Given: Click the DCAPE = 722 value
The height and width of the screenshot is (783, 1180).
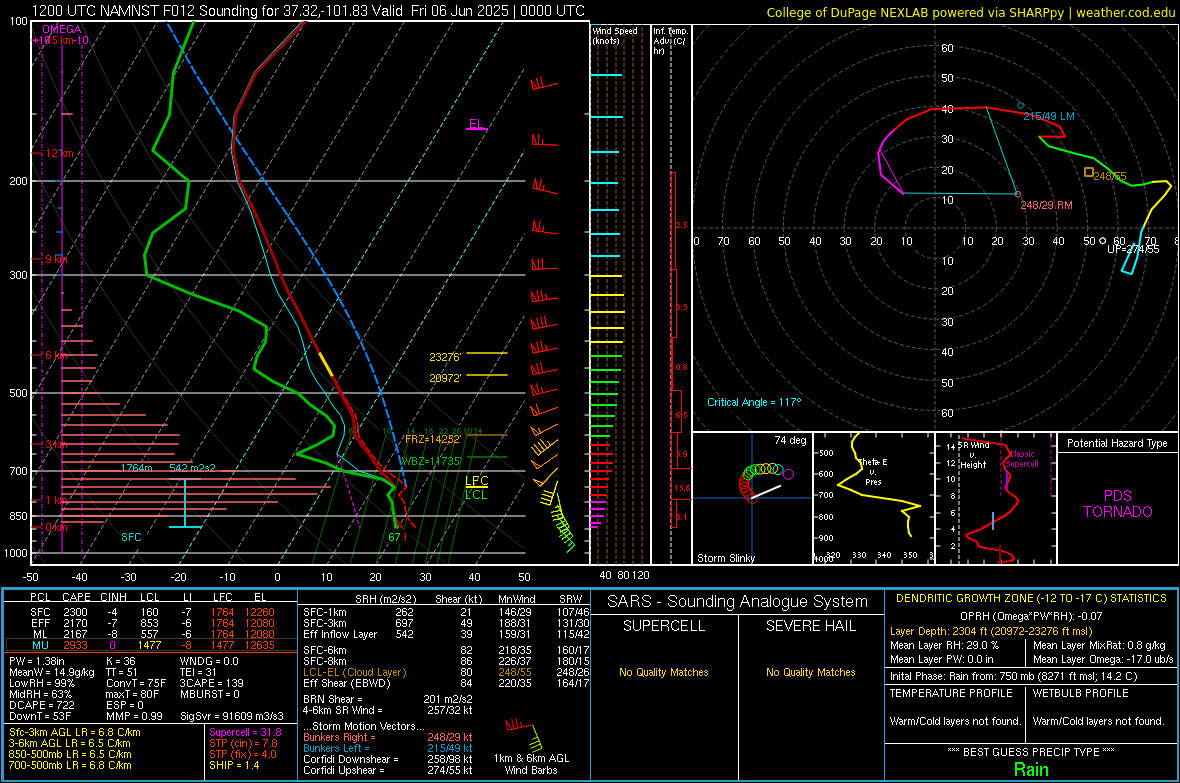Looking at the screenshot, I should point(41,705).
